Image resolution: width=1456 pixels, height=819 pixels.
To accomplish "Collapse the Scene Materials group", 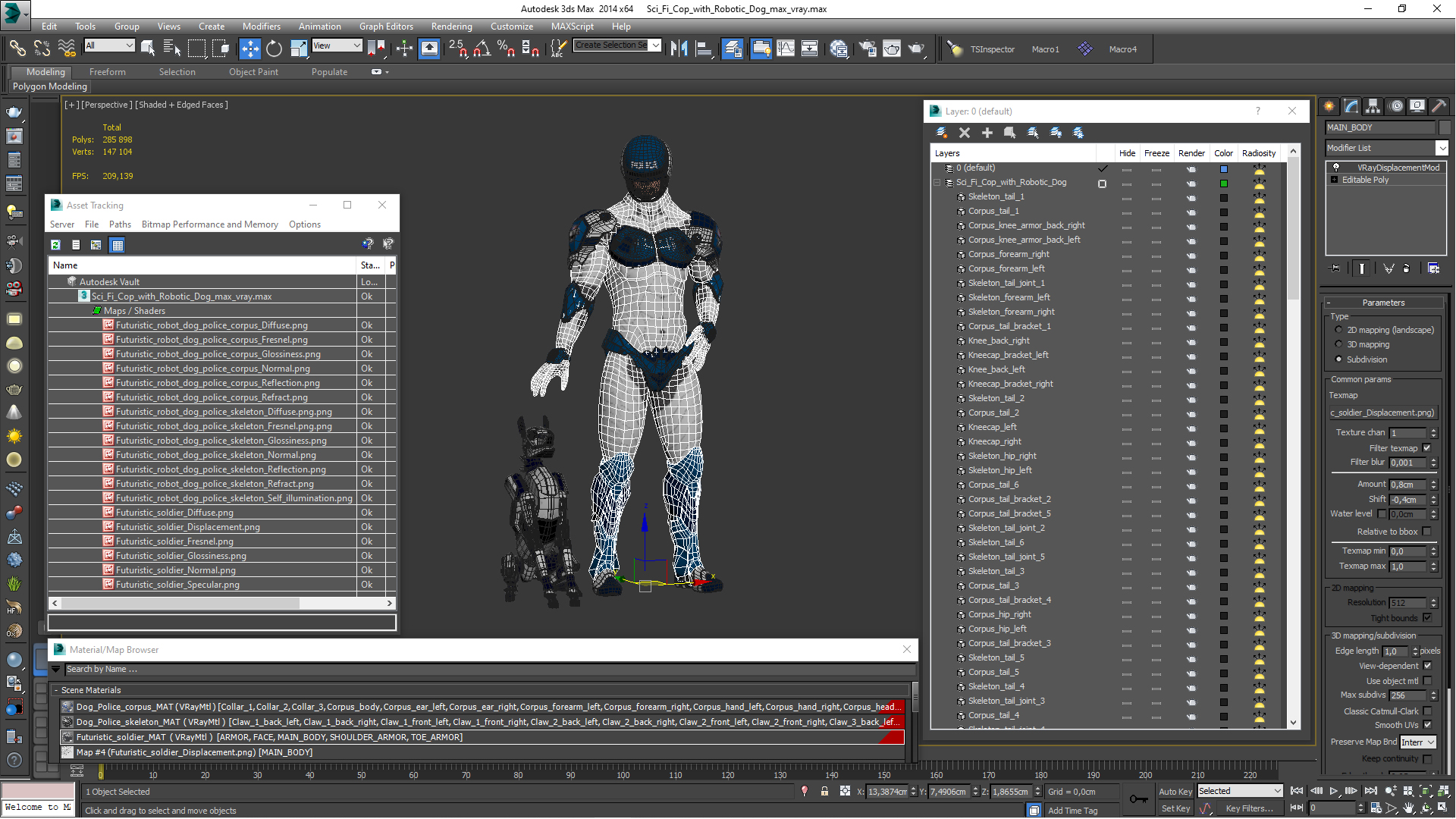I will [56, 690].
